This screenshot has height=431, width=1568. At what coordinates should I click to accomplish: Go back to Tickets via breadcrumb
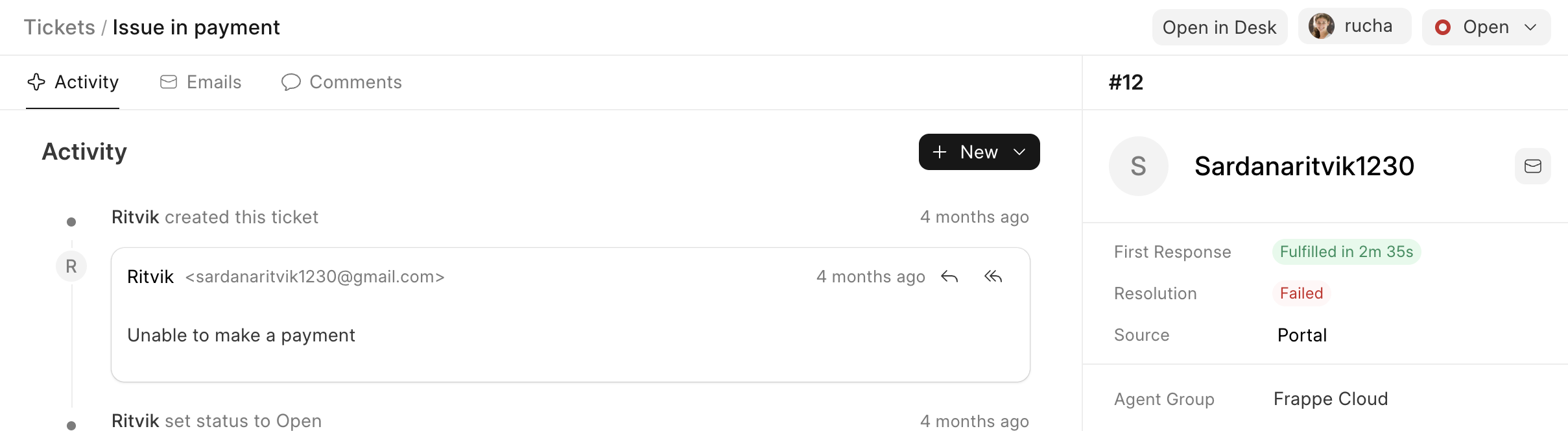[x=60, y=27]
